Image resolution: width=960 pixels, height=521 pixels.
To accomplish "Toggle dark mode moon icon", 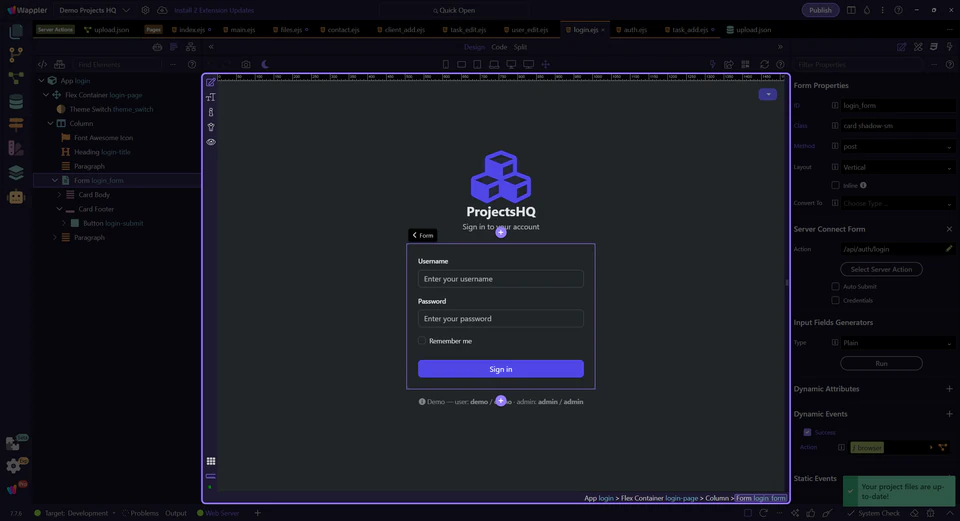I will 265,64.
